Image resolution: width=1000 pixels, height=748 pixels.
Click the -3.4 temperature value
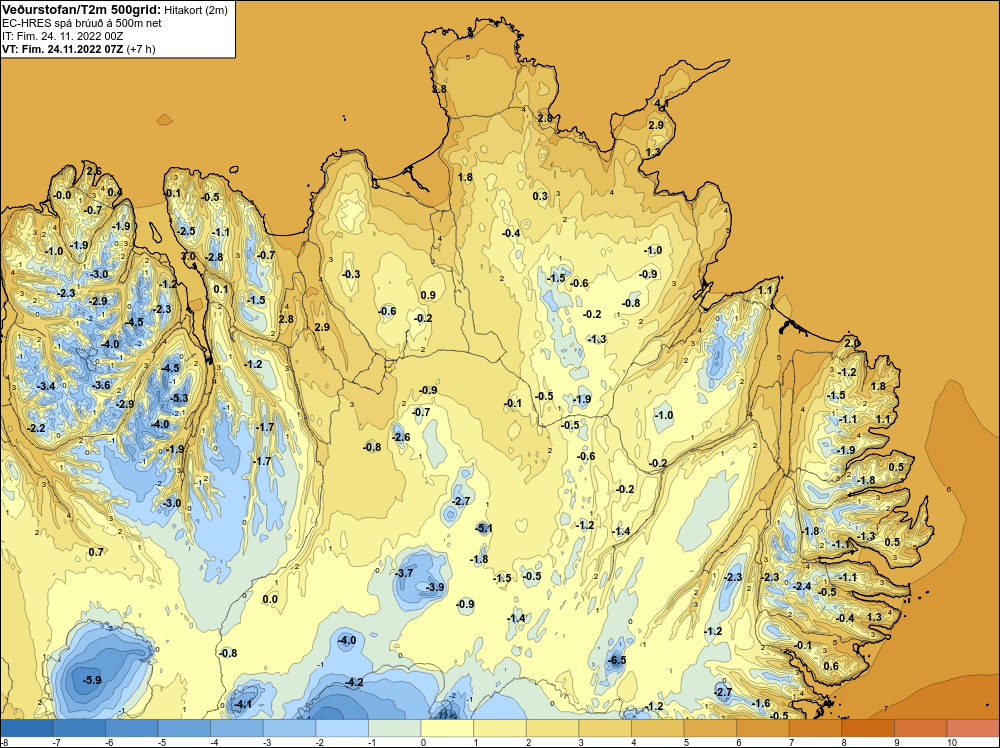point(47,386)
